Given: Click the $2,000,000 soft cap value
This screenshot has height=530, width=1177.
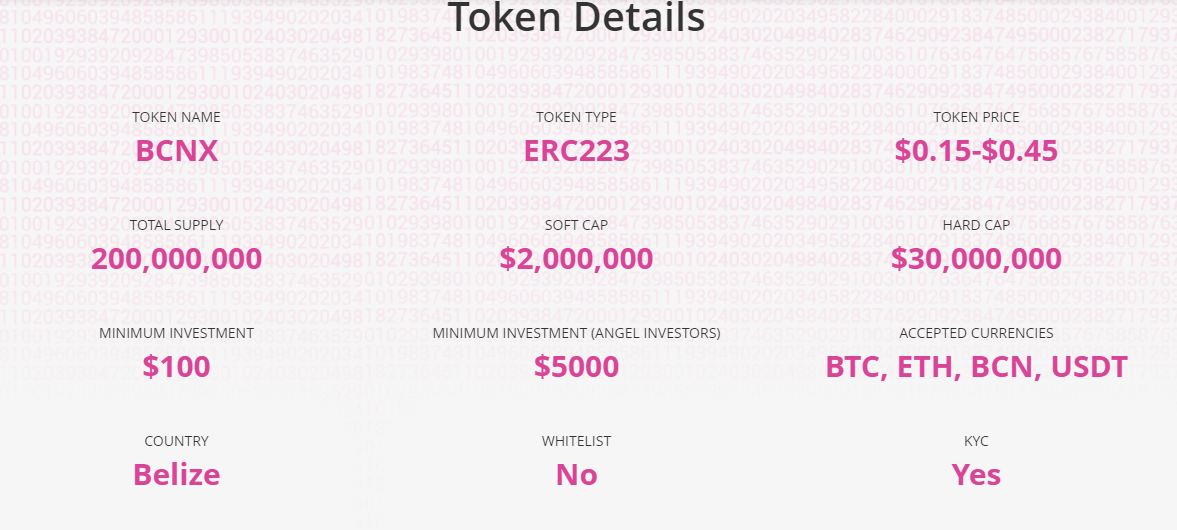Looking at the screenshot, I should 576,259.
